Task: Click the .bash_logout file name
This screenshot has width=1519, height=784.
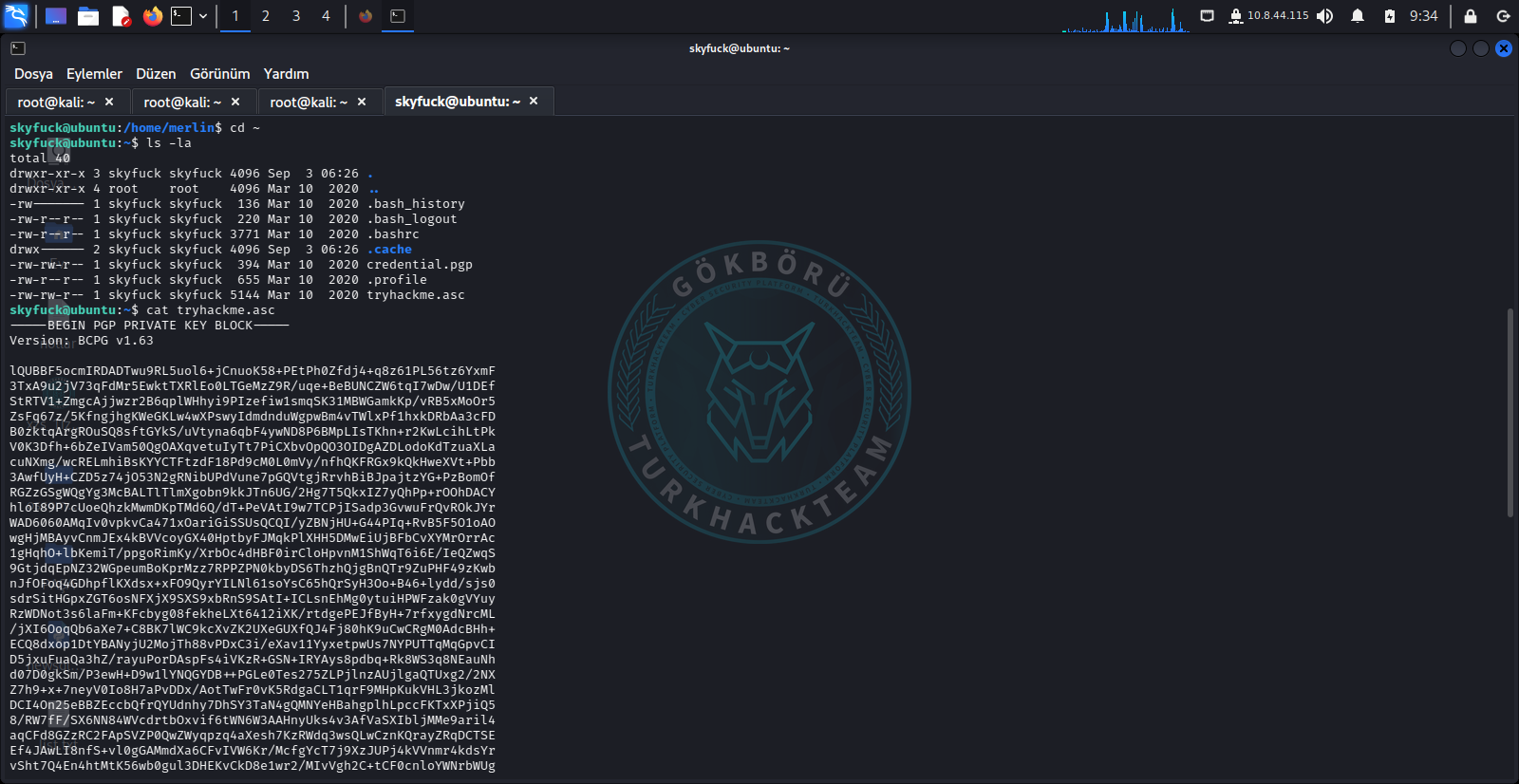Action: [x=412, y=219]
